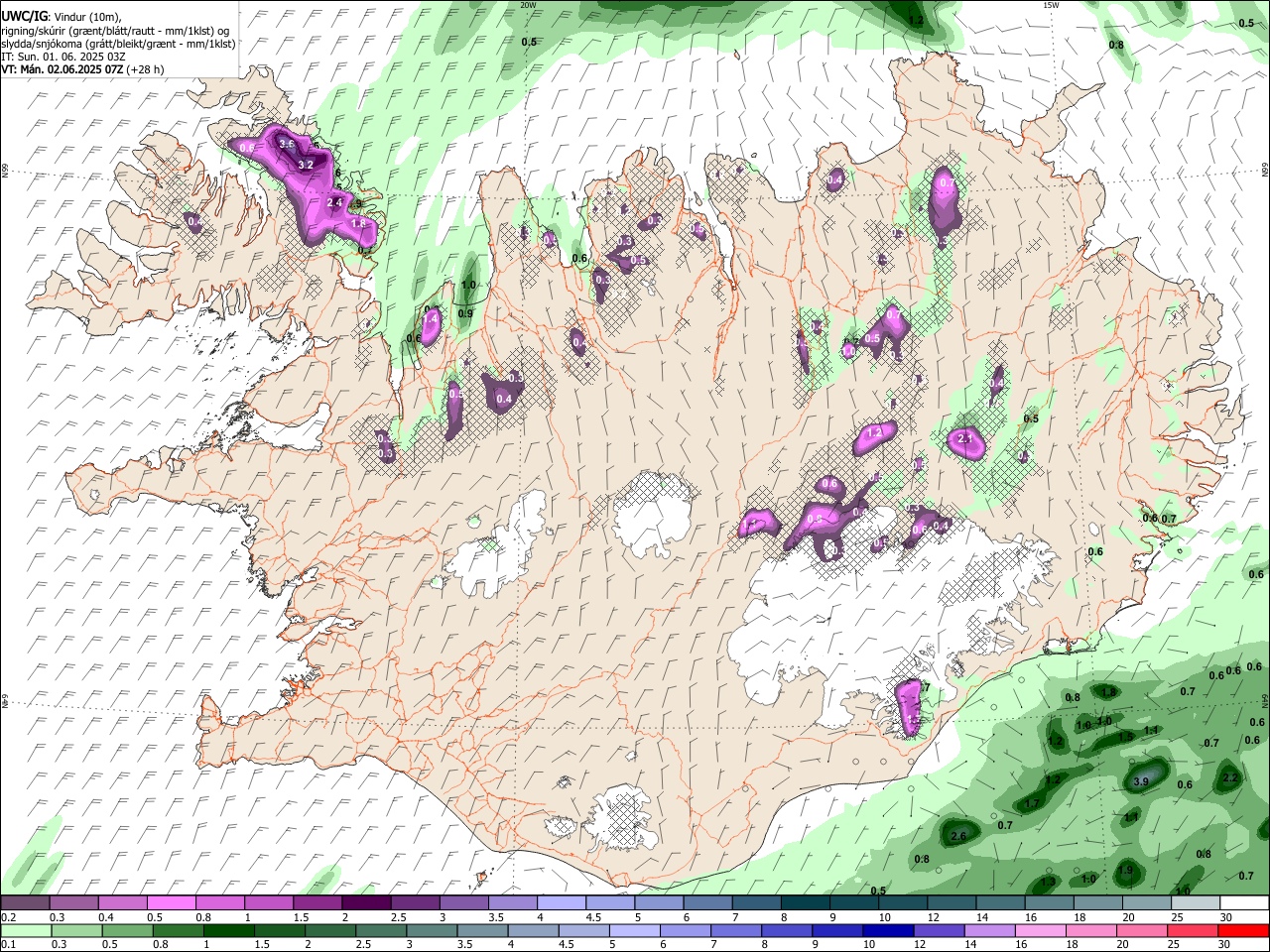Click the "15W" longitude label at the top edge

point(1051,5)
